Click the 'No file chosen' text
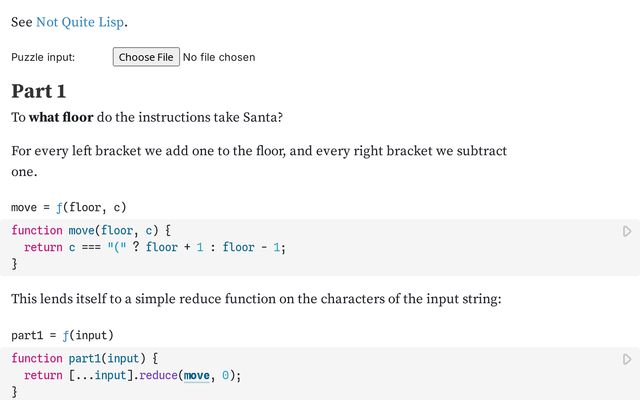 pyautogui.click(x=219, y=57)
